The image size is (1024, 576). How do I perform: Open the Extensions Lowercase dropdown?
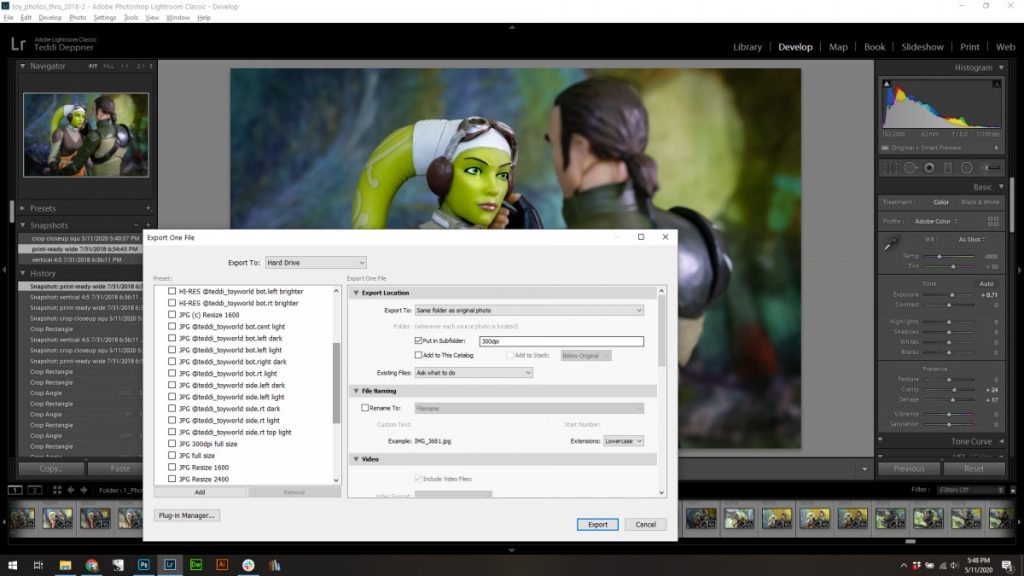pos(624,441)
